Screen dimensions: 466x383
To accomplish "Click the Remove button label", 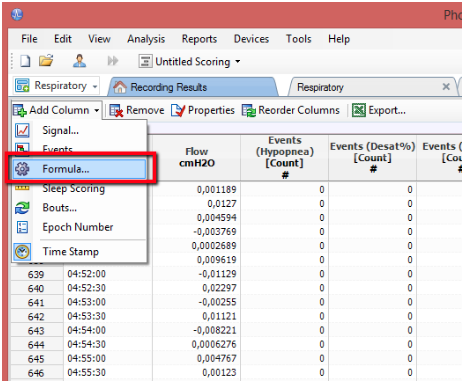I will [x=145, y=110].
